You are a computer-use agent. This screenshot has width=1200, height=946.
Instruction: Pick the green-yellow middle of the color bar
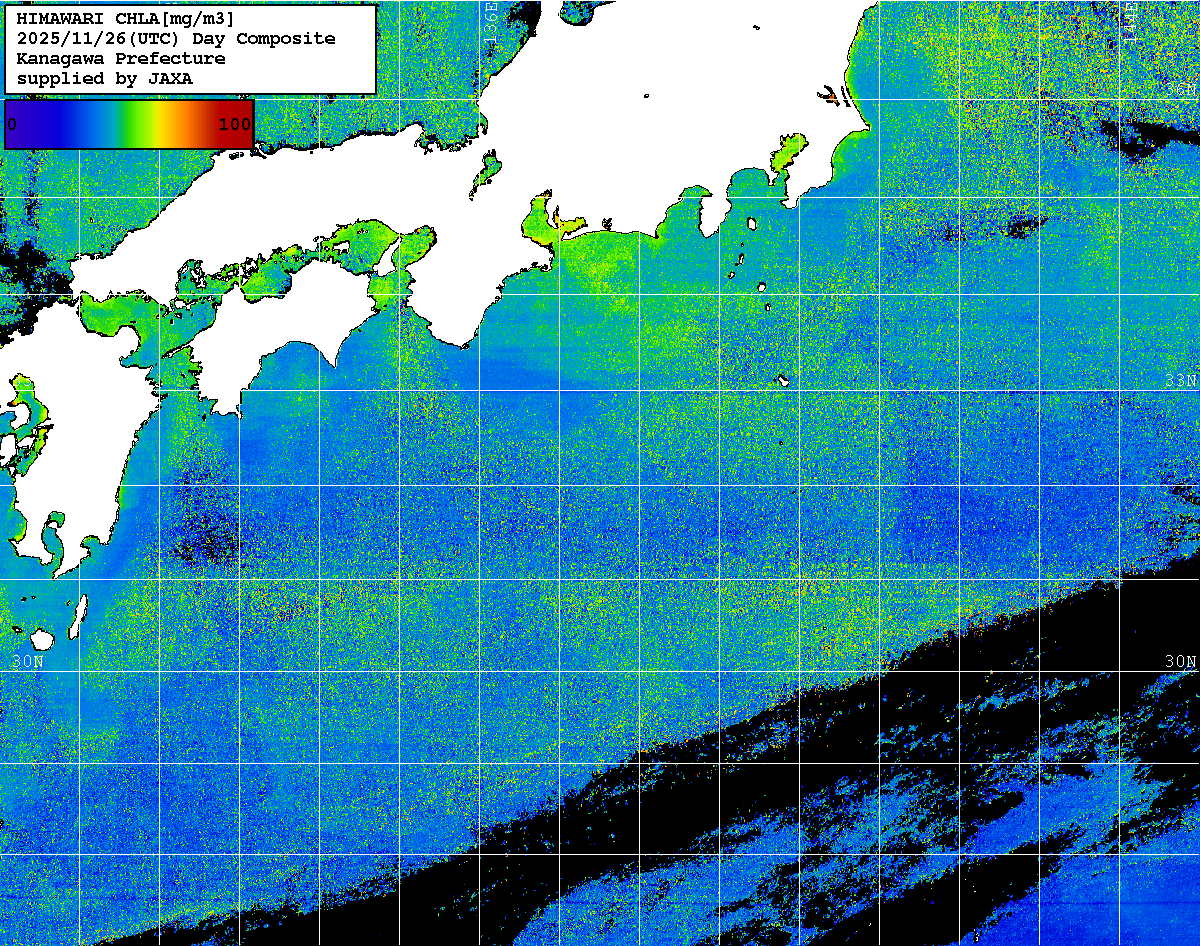point(135,124)
